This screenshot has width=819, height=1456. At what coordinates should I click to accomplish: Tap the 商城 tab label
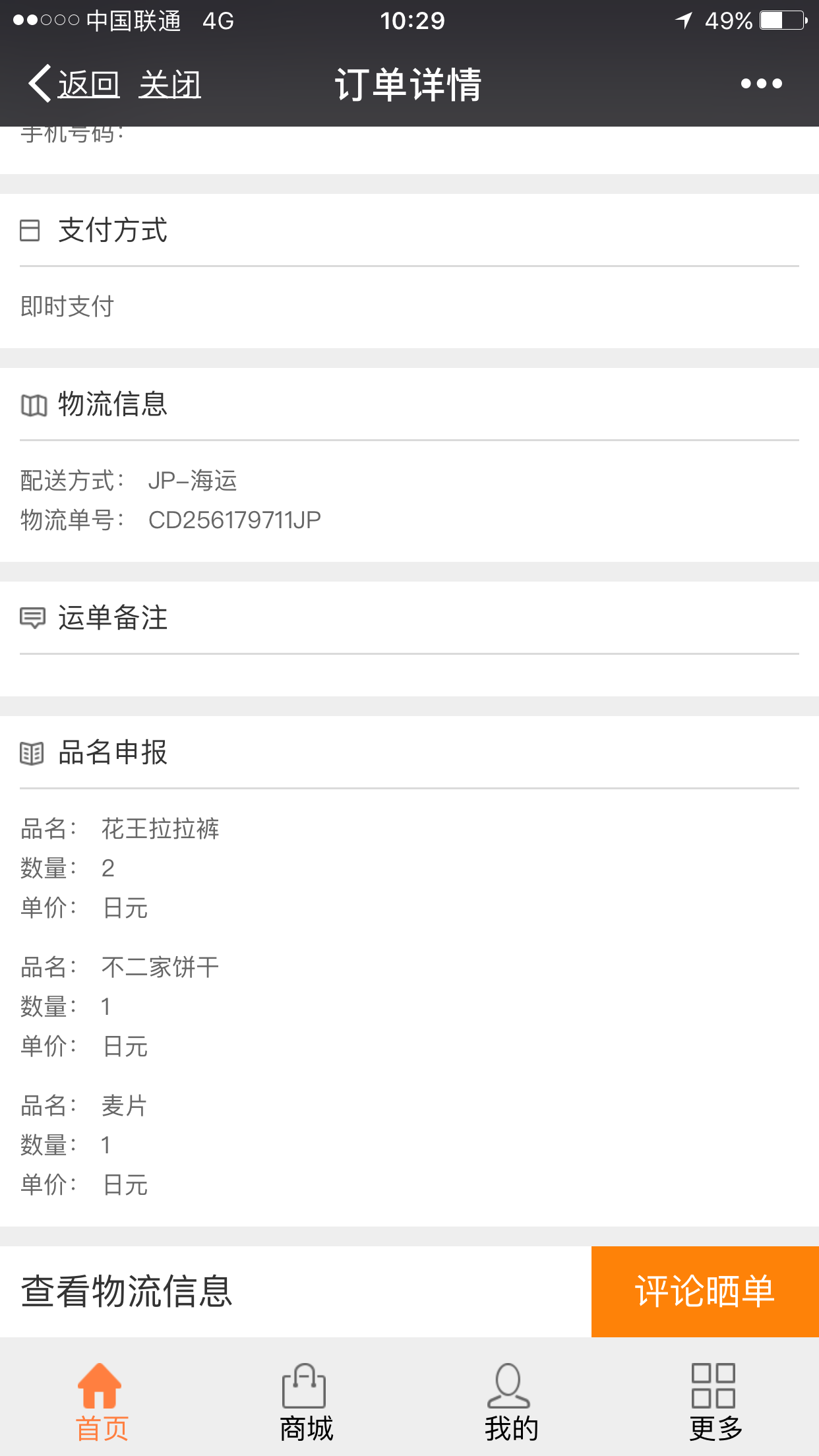307,1429
